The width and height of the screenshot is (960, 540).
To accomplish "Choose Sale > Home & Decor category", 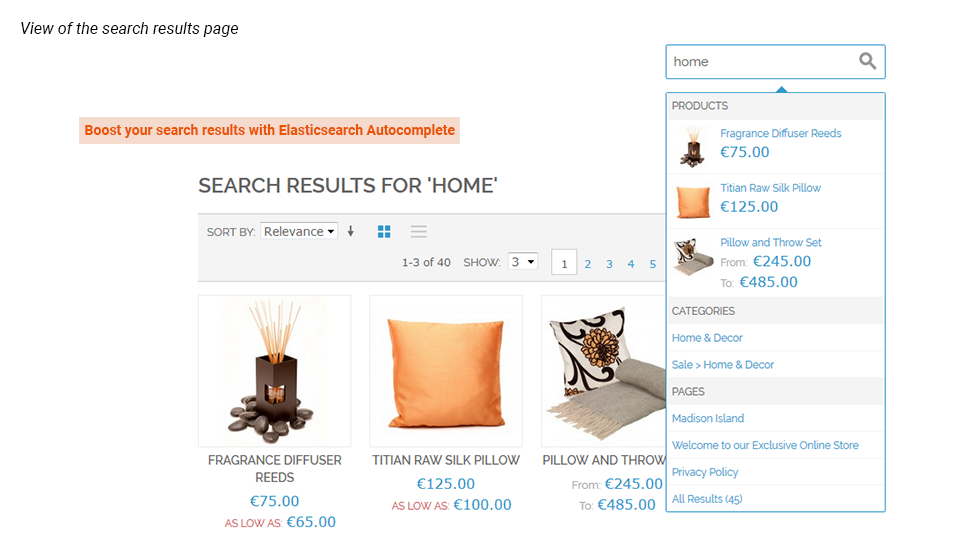I will [x=722, y=365].
